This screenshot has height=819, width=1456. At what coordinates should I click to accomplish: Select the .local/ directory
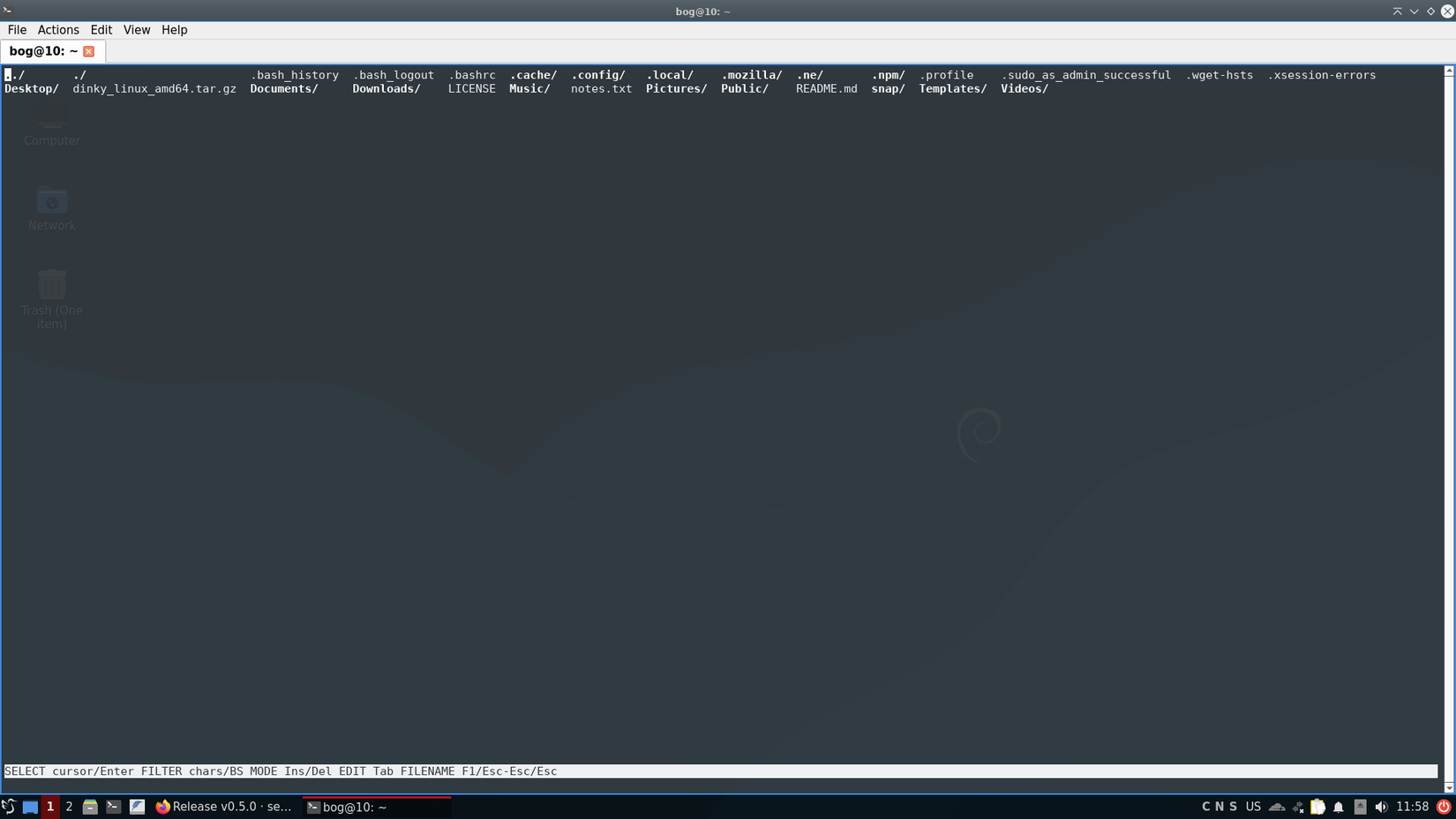click(670, 75)
